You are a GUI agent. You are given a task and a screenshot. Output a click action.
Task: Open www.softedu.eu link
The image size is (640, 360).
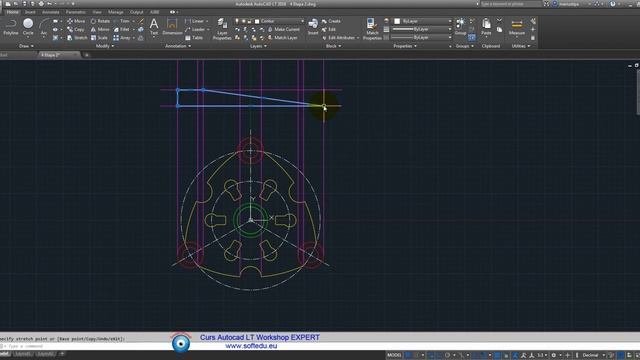(251, 346)
